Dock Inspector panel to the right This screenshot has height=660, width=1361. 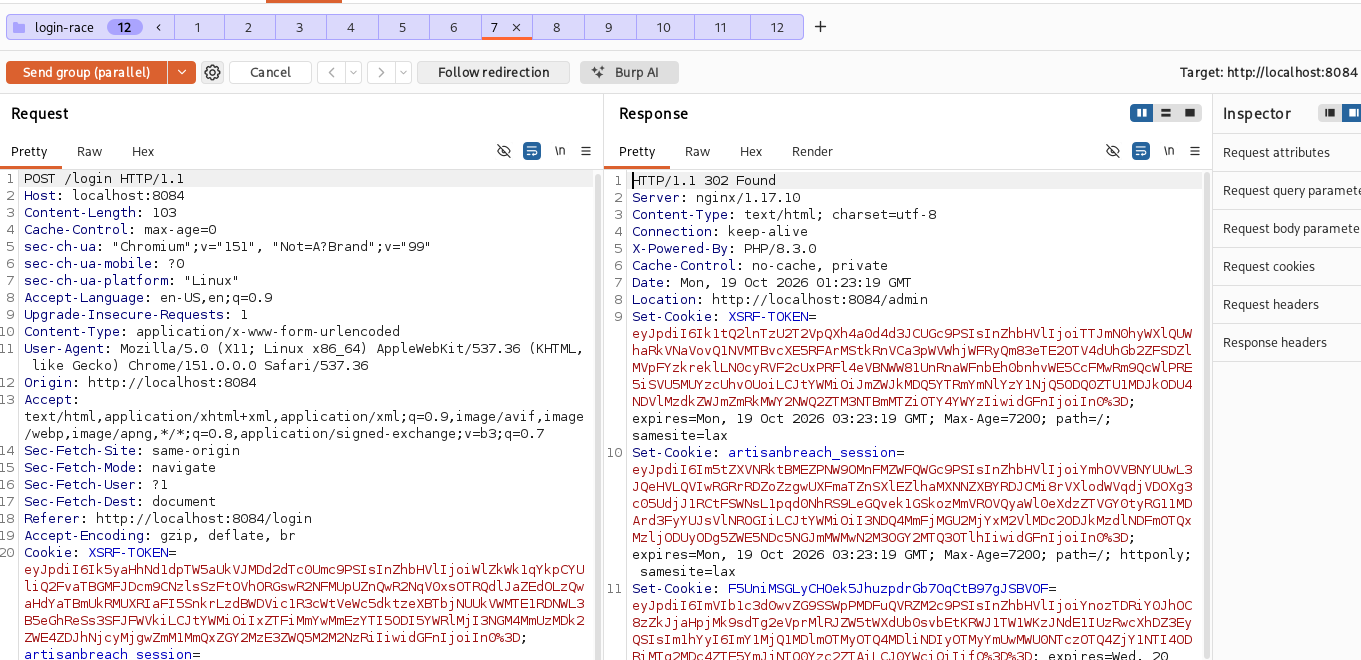[1351, 113]
